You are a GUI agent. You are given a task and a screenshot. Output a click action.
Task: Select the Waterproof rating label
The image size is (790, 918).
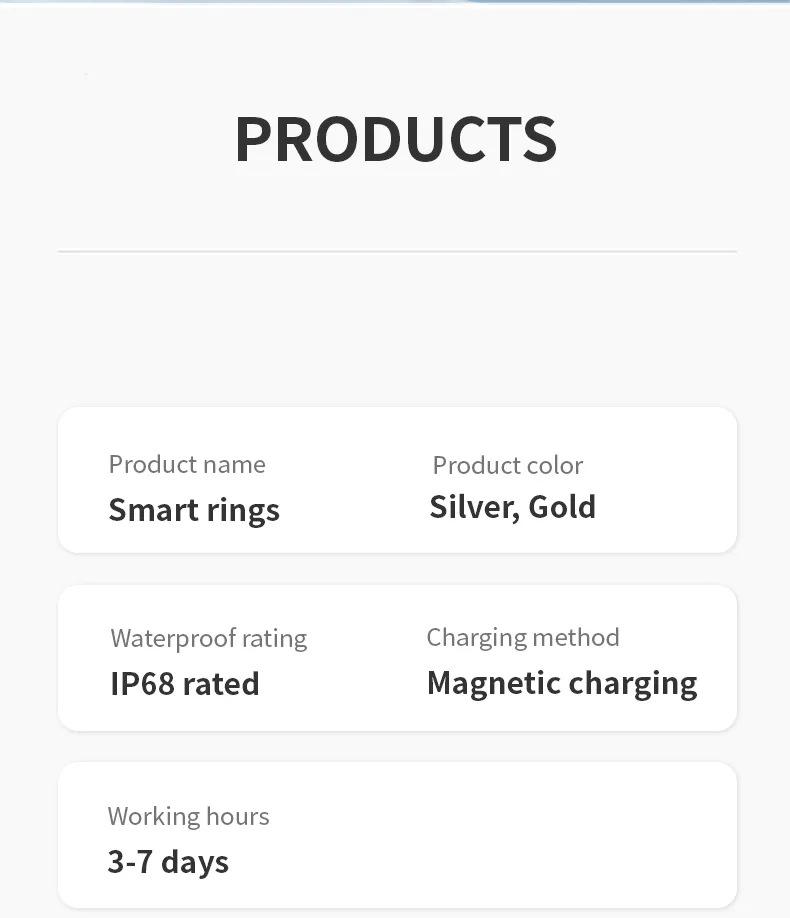[208, 638]
